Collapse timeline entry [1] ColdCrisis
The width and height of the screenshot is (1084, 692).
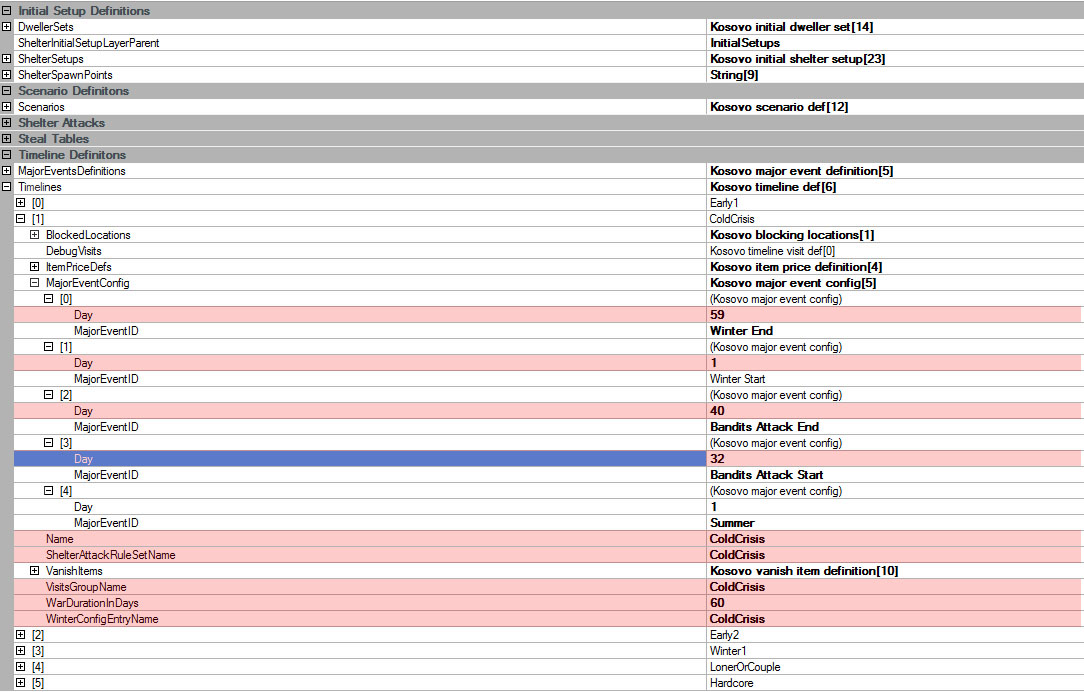20,218
